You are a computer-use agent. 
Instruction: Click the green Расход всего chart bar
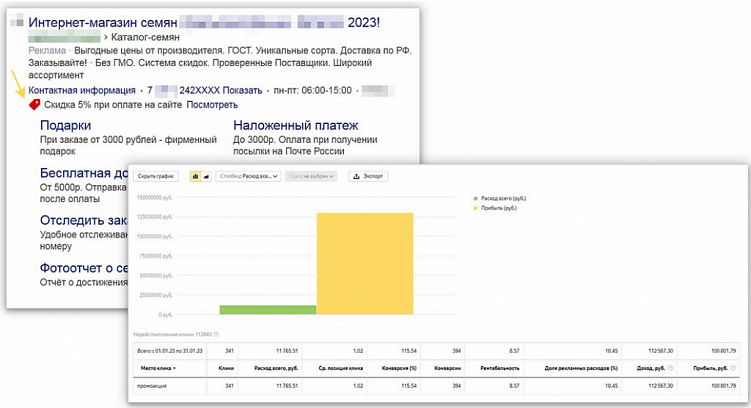(268, 310)
